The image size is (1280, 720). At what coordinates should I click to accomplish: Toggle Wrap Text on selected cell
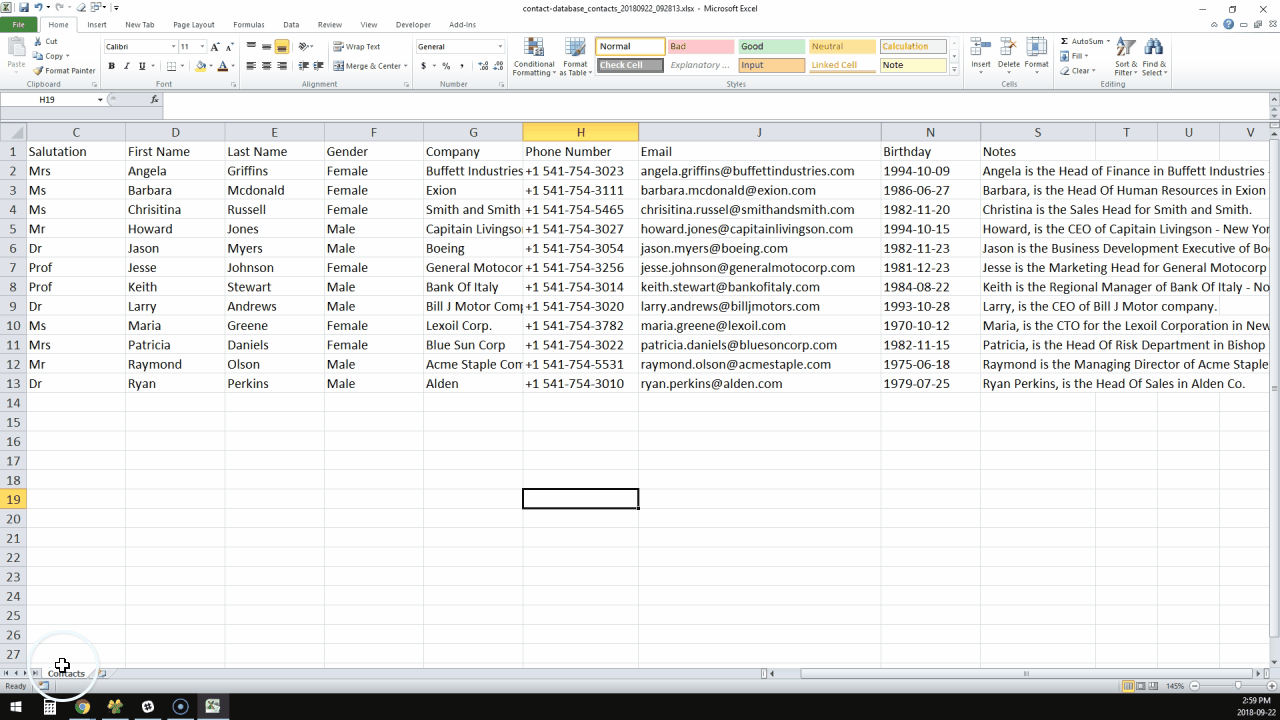tap(357, 47)
